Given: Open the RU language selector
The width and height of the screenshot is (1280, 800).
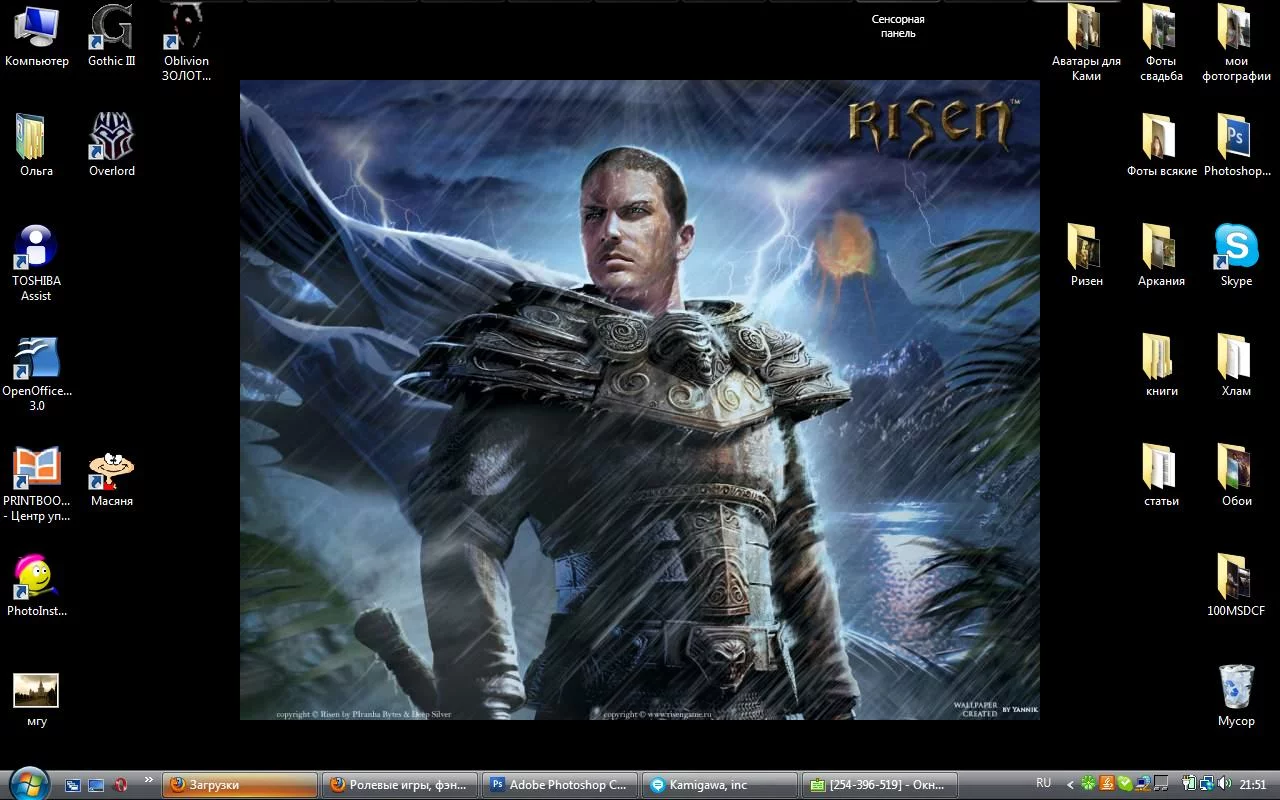Looking at the screenshot, I should click(x=1043, y=784).
